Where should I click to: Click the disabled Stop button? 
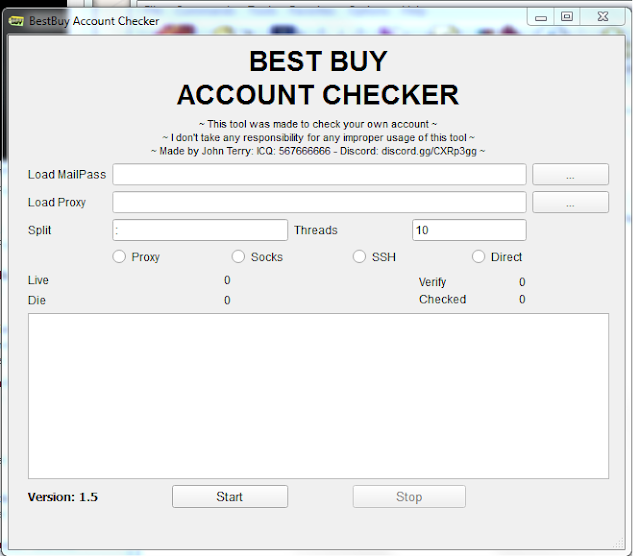click(409, 496)
